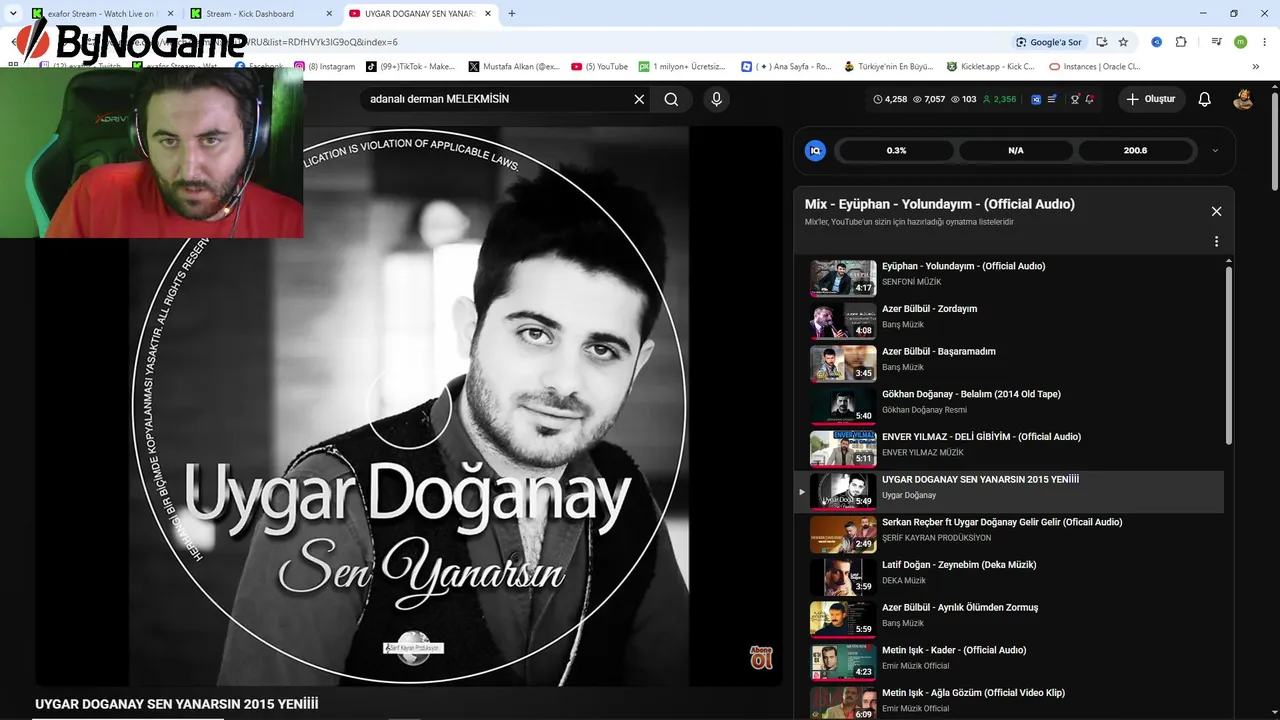Open Instances | Oracle Cloud bookmark

point(1095,67)
